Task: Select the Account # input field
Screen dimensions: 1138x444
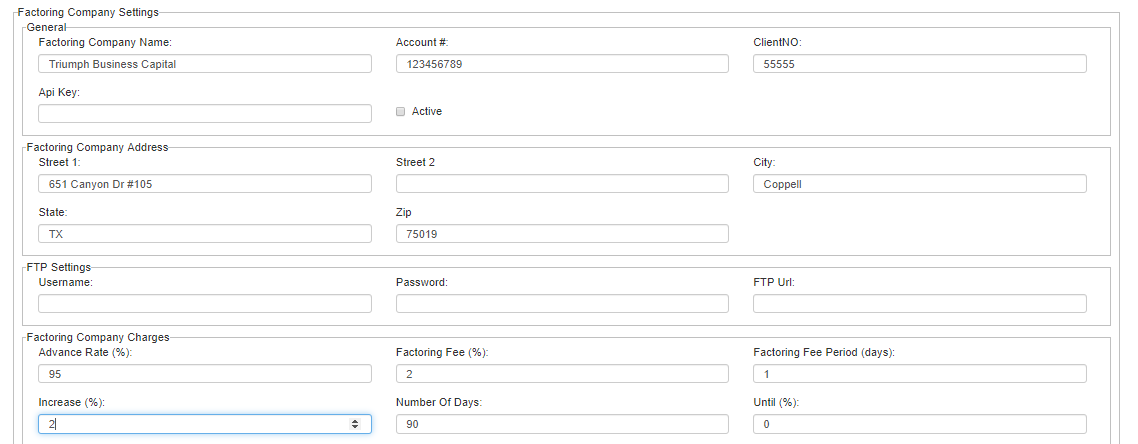Action: point(562,64)
